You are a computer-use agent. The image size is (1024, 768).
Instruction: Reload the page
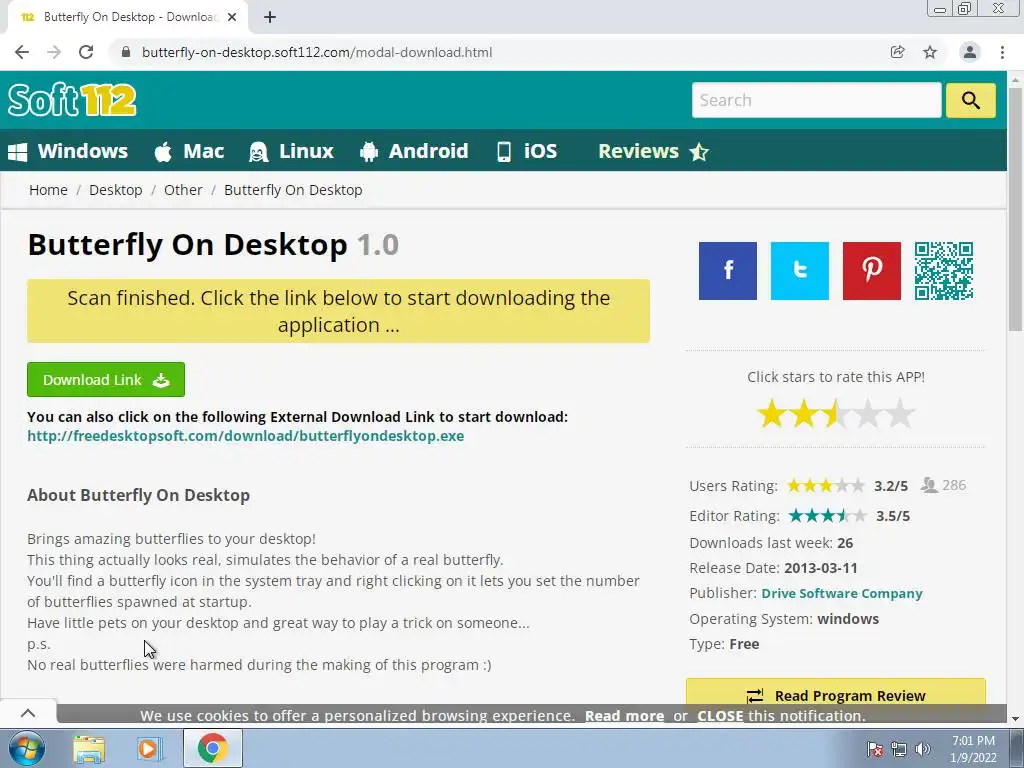(86, 52)
